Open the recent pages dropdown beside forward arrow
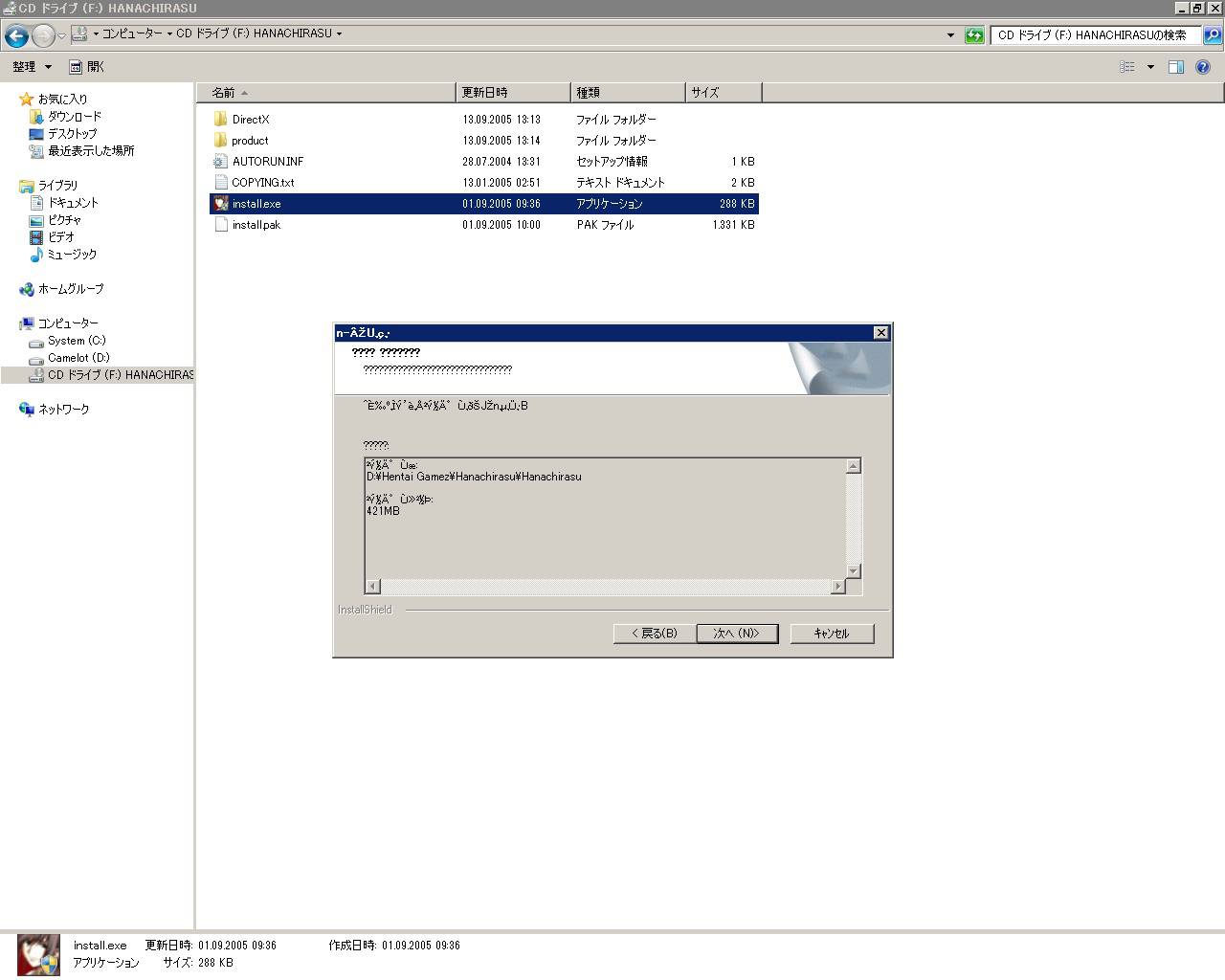Viewport: 1225px width, 980px height. pos(61,36)
